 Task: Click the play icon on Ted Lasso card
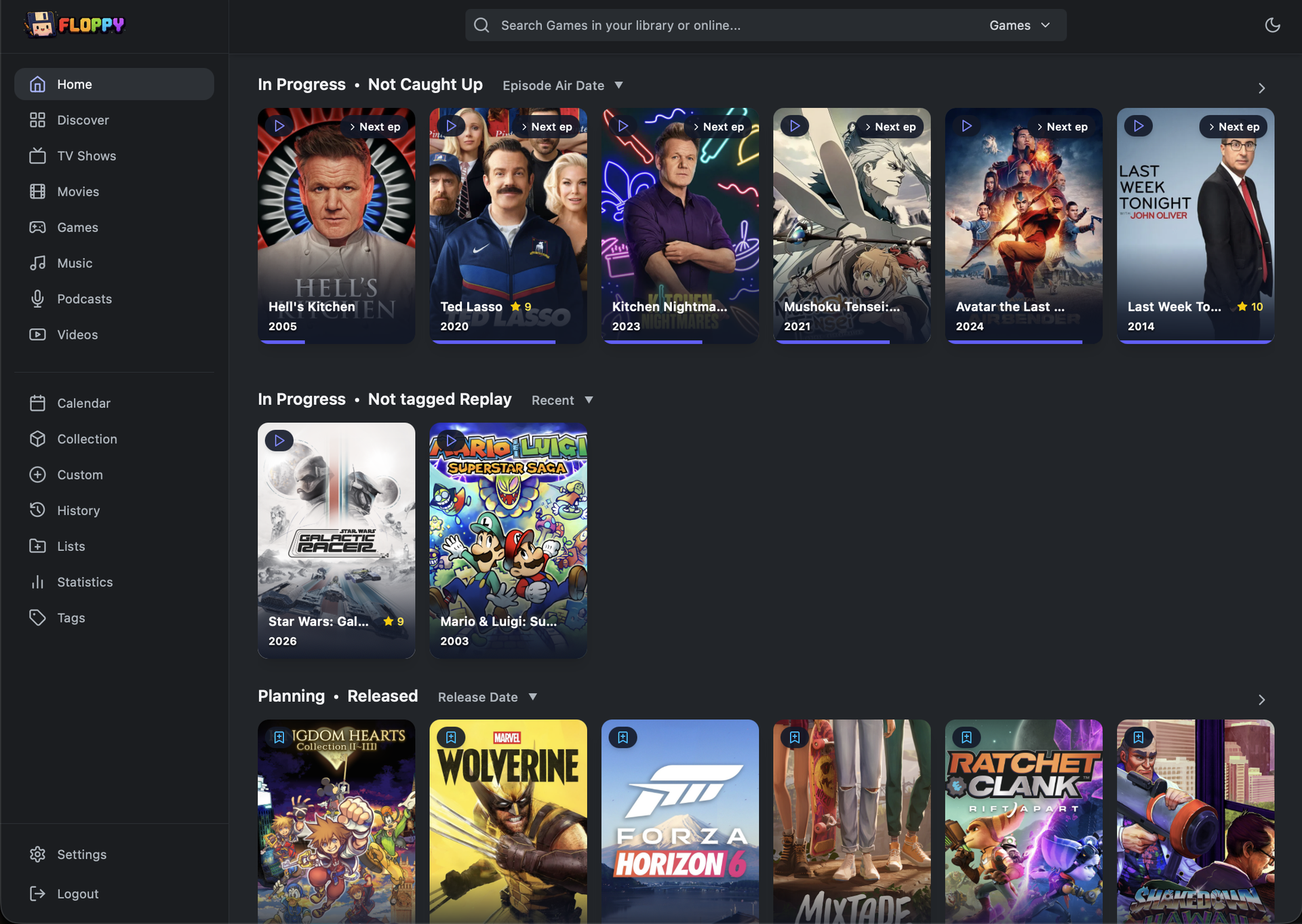pyautogui.click(x=451, y=126)
